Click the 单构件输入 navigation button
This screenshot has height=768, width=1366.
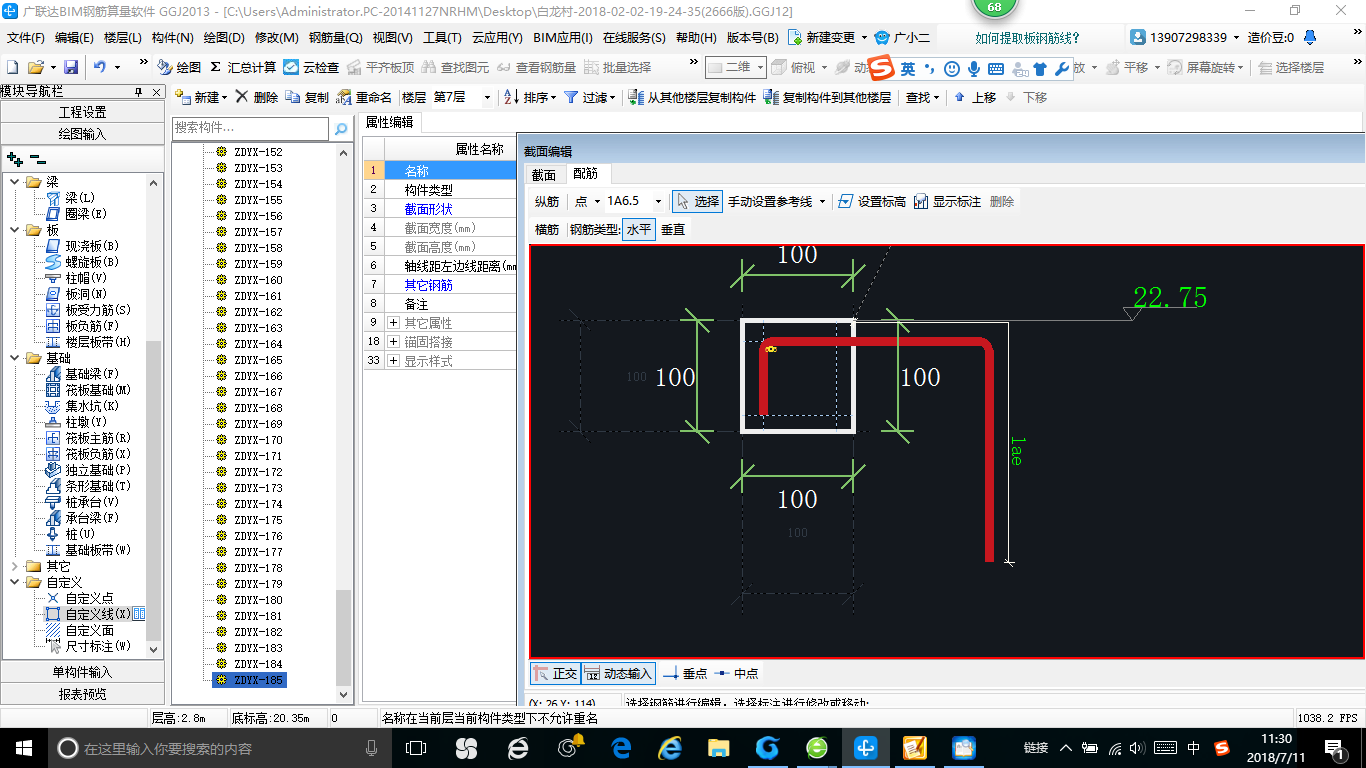click(82, 672)
